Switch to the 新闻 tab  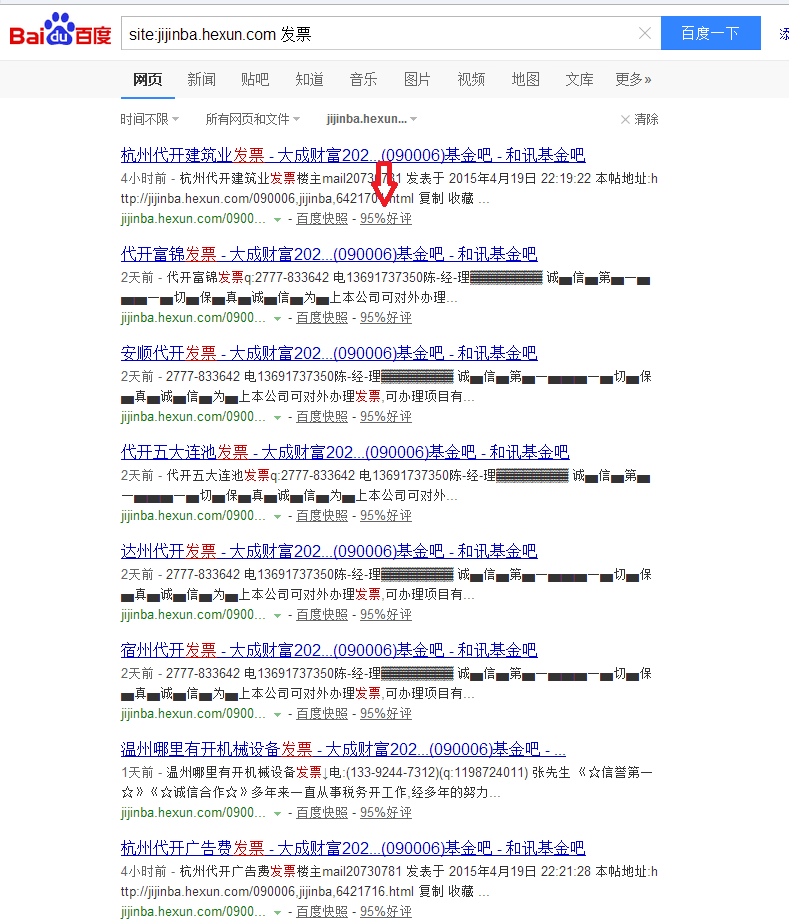coord(202,80)
